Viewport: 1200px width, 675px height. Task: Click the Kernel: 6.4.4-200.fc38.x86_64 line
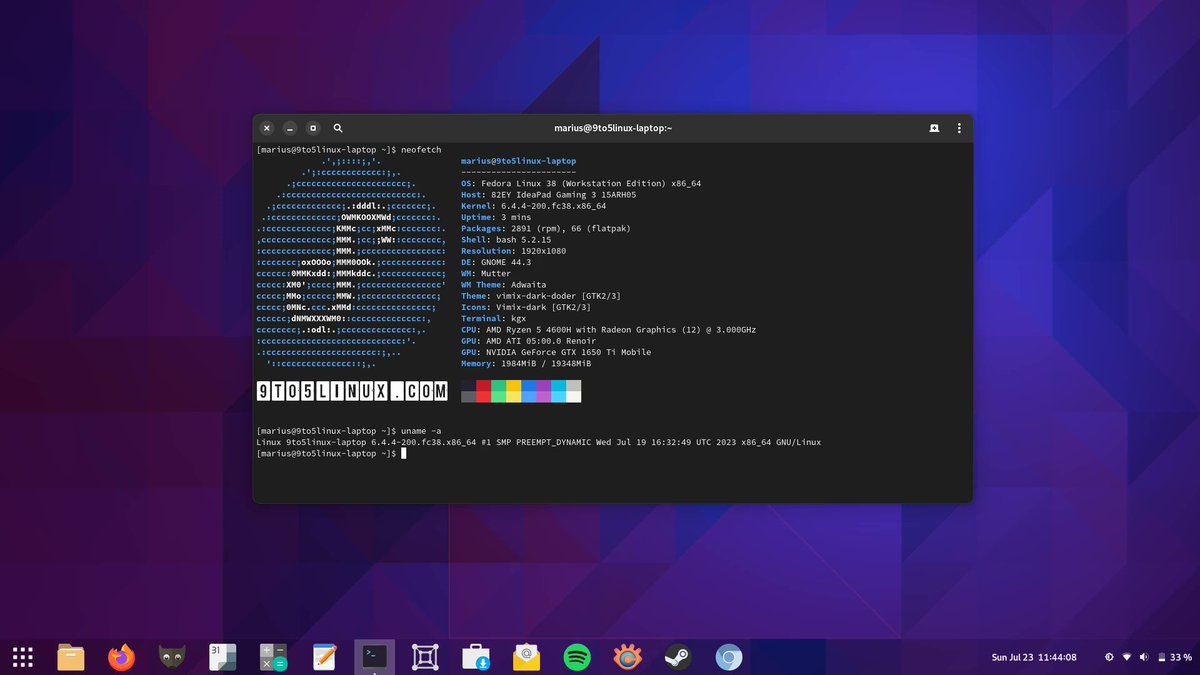pos(533,206)
